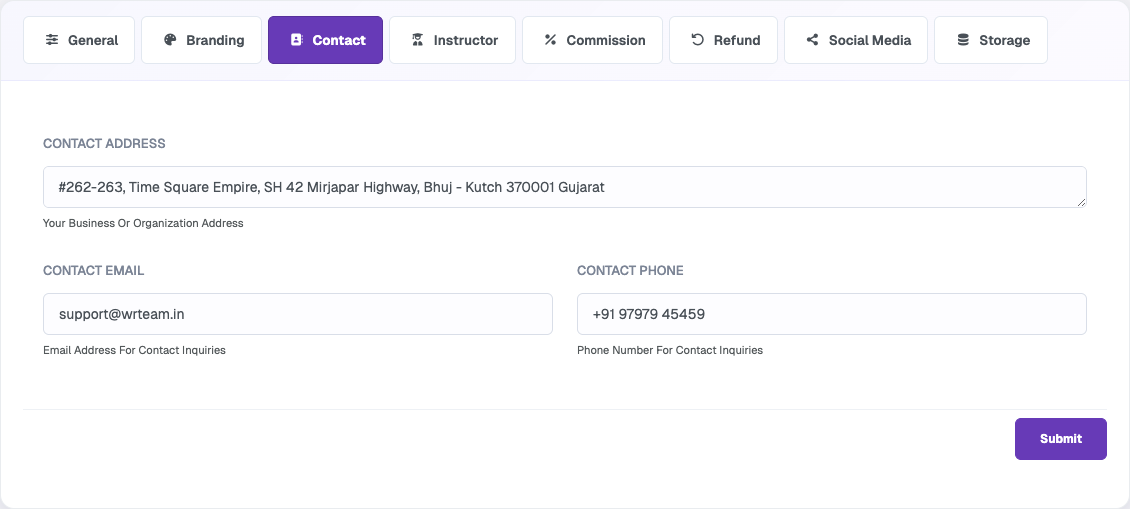
Task: Open the General tab label
Action: pos(93,40)
